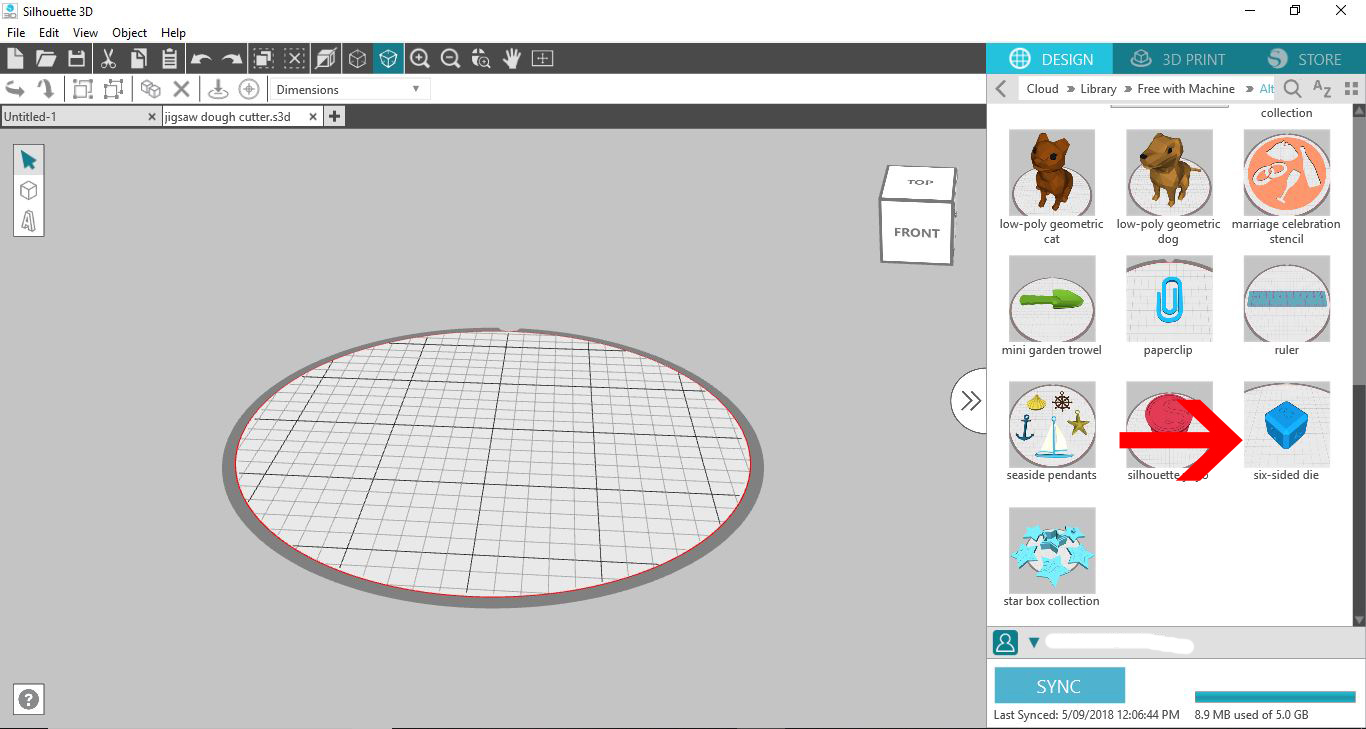Search the library with the magnifier icon
This screenshot has height=729, width=1366.
point(1292,89)
